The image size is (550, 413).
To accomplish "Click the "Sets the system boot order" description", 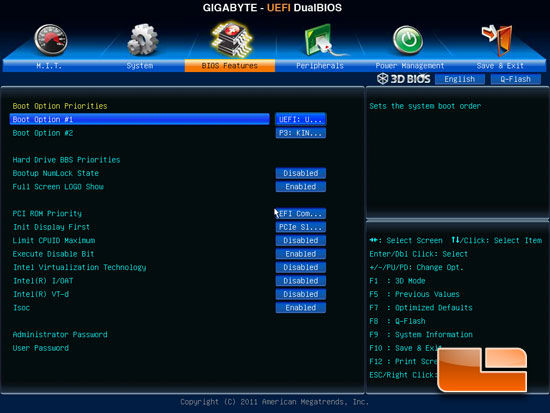I will click(425, 106).
